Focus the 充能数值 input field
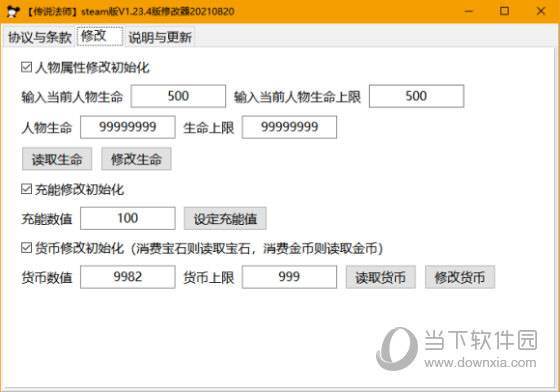The image size is (560, 392). coord(128,218)
